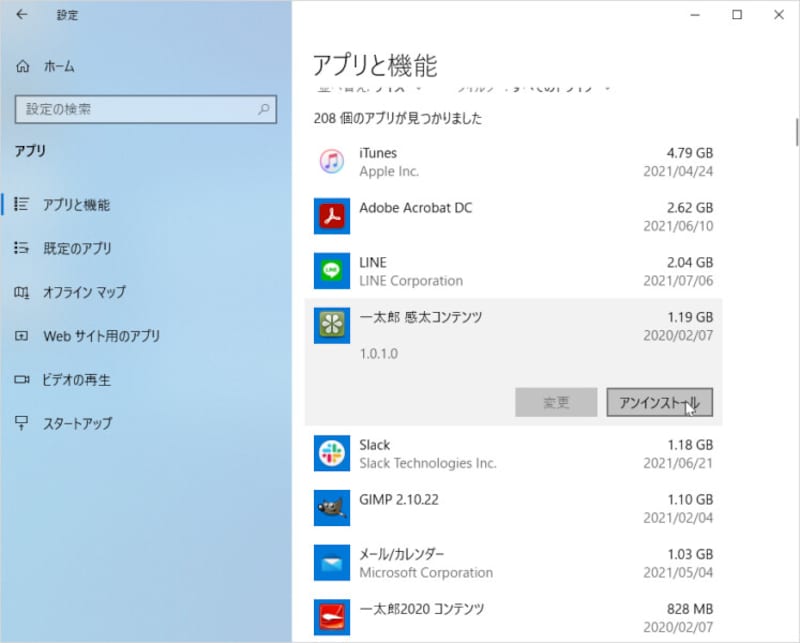Screen dimensions: 800x643
Task: Click the Slack app icon
Action: [331, 453]
